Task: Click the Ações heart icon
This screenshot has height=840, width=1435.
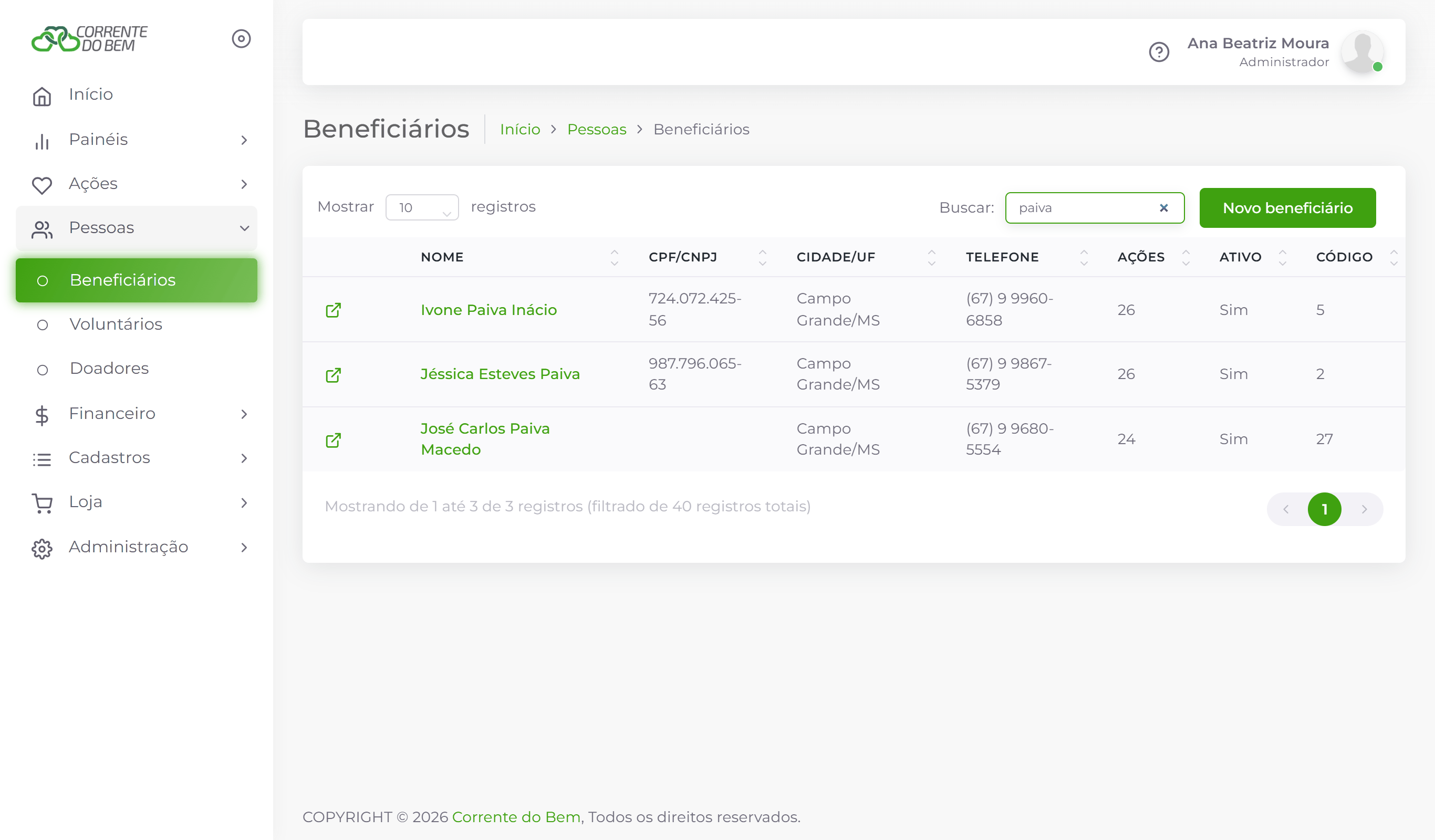Action: click(42, 185)
